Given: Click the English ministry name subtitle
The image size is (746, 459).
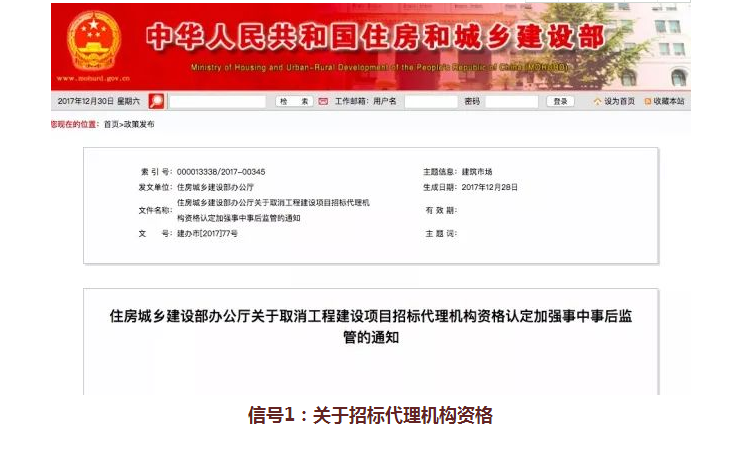Looking at the screenshot, I should click(x=380, y=68).
